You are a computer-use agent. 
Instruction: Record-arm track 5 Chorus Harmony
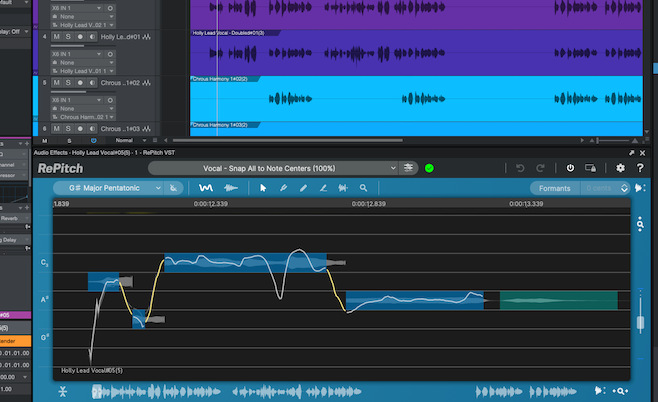(x=80, y=83)
